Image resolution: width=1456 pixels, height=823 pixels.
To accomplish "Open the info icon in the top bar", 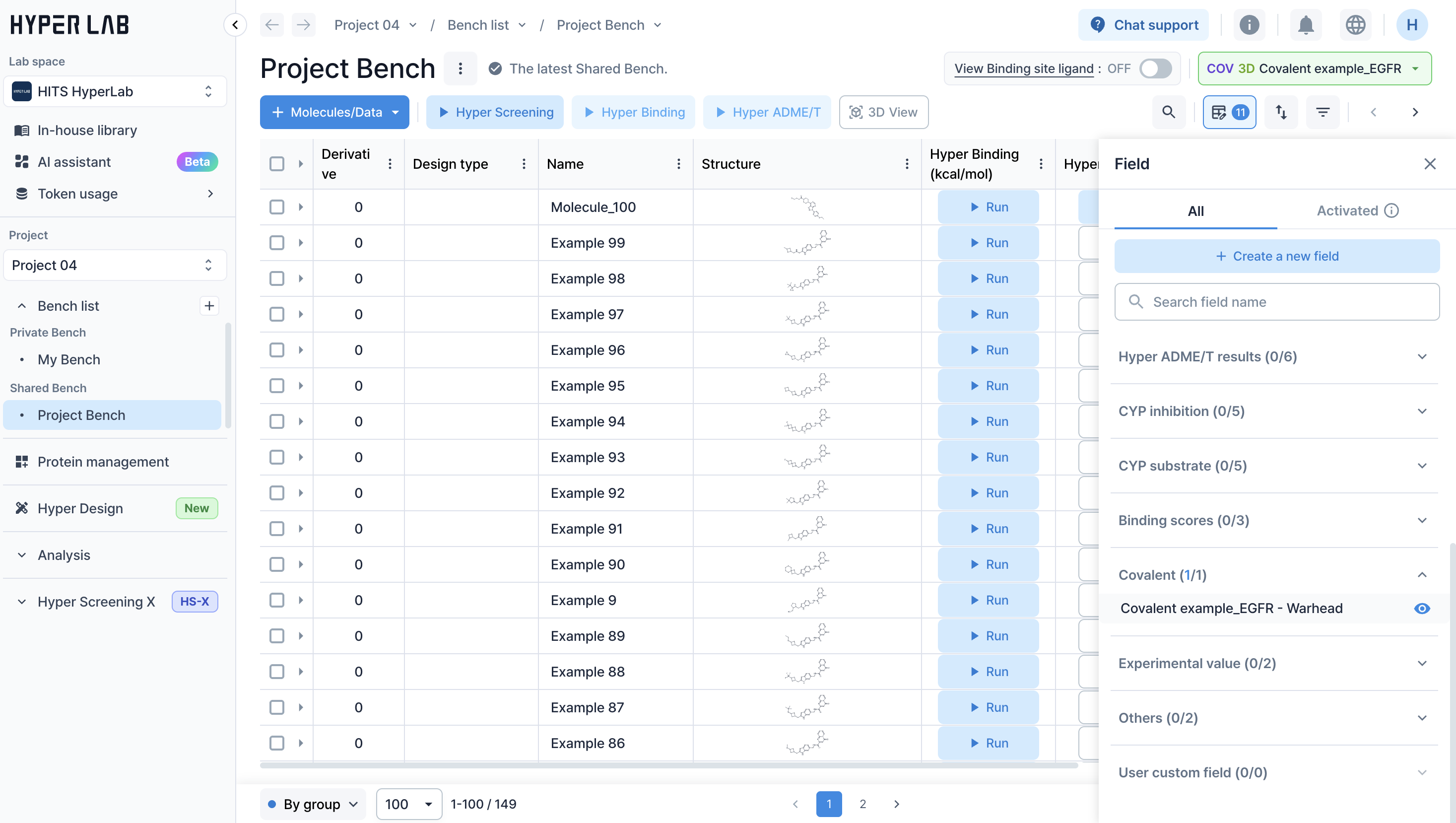I will [x=1249, y=25].
